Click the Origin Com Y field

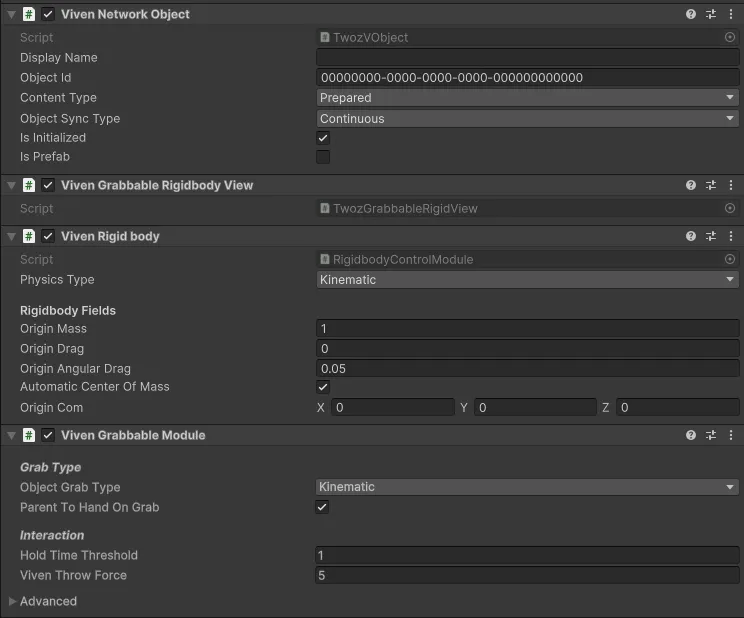click(535, 407)
